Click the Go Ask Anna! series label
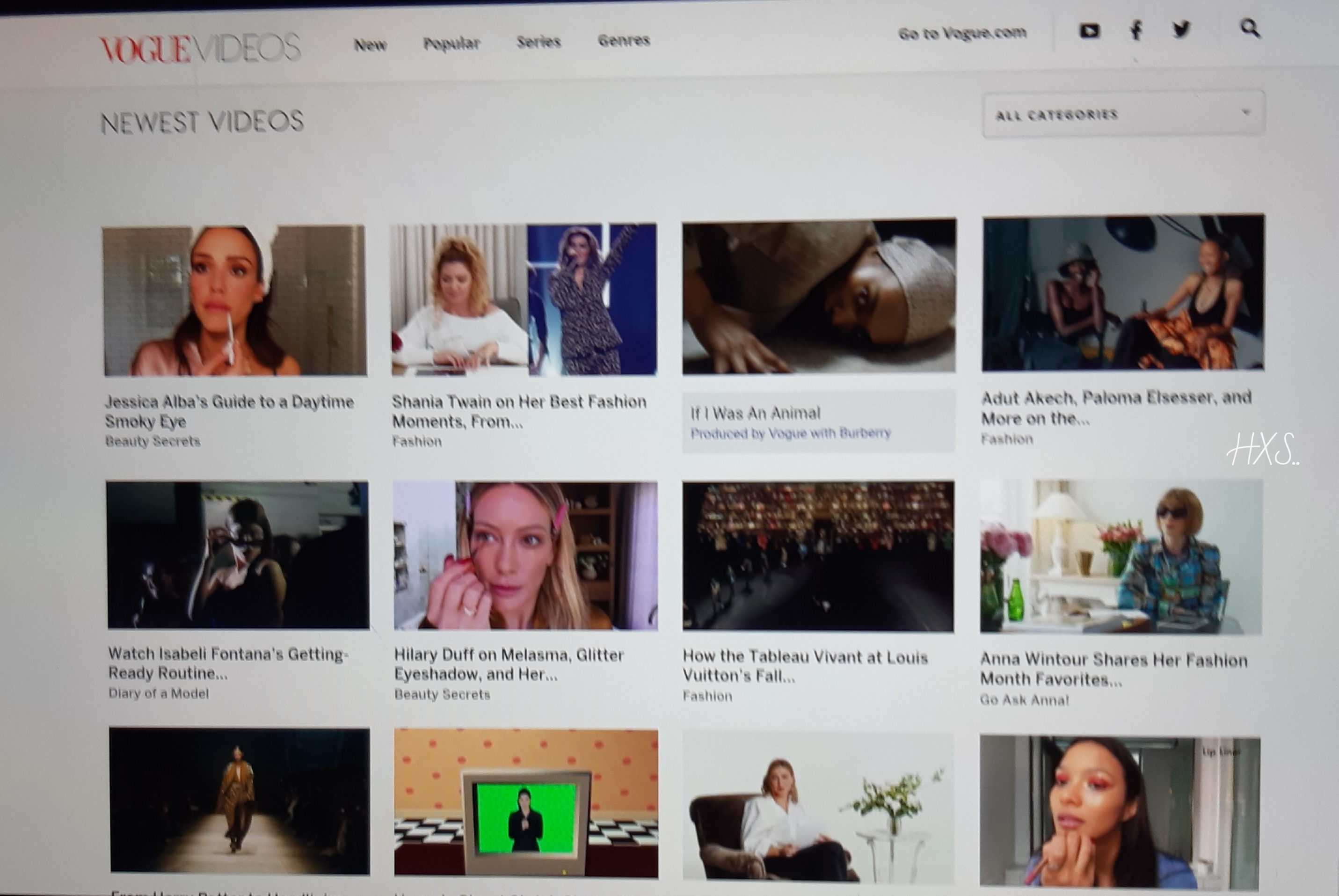Image resolution: width=1339 pixels, height=896 pixels. [1024, 700]
